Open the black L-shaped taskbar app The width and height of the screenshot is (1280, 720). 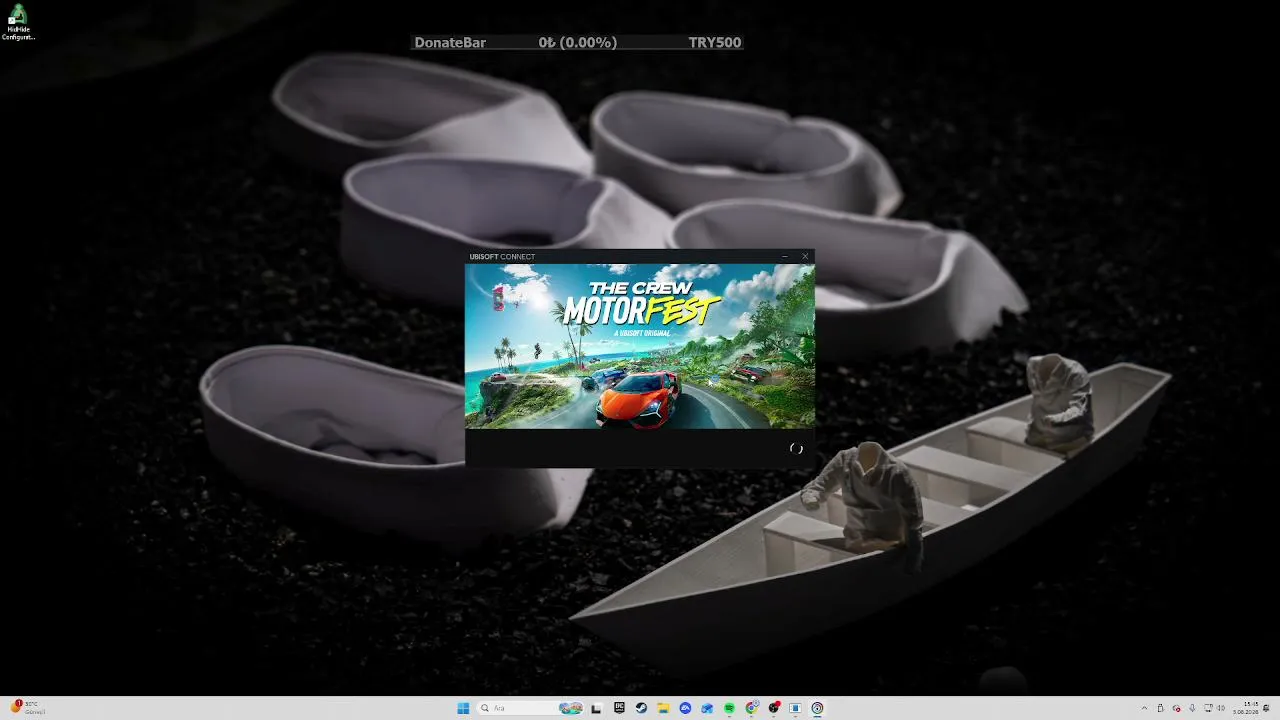click(597, 708)
